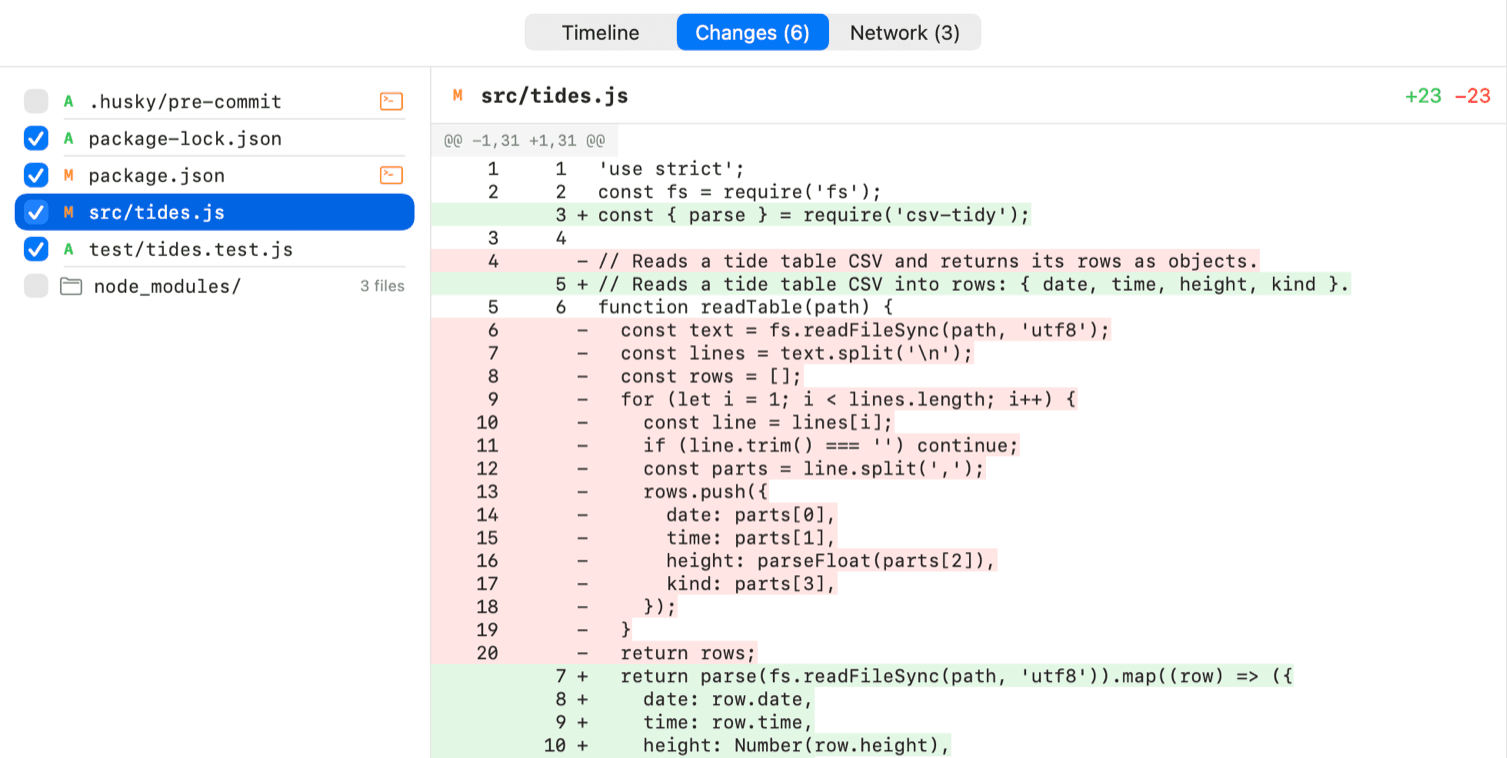Click the +23 additions count
Screen dimensions: 1507x758
(1423, 96)
